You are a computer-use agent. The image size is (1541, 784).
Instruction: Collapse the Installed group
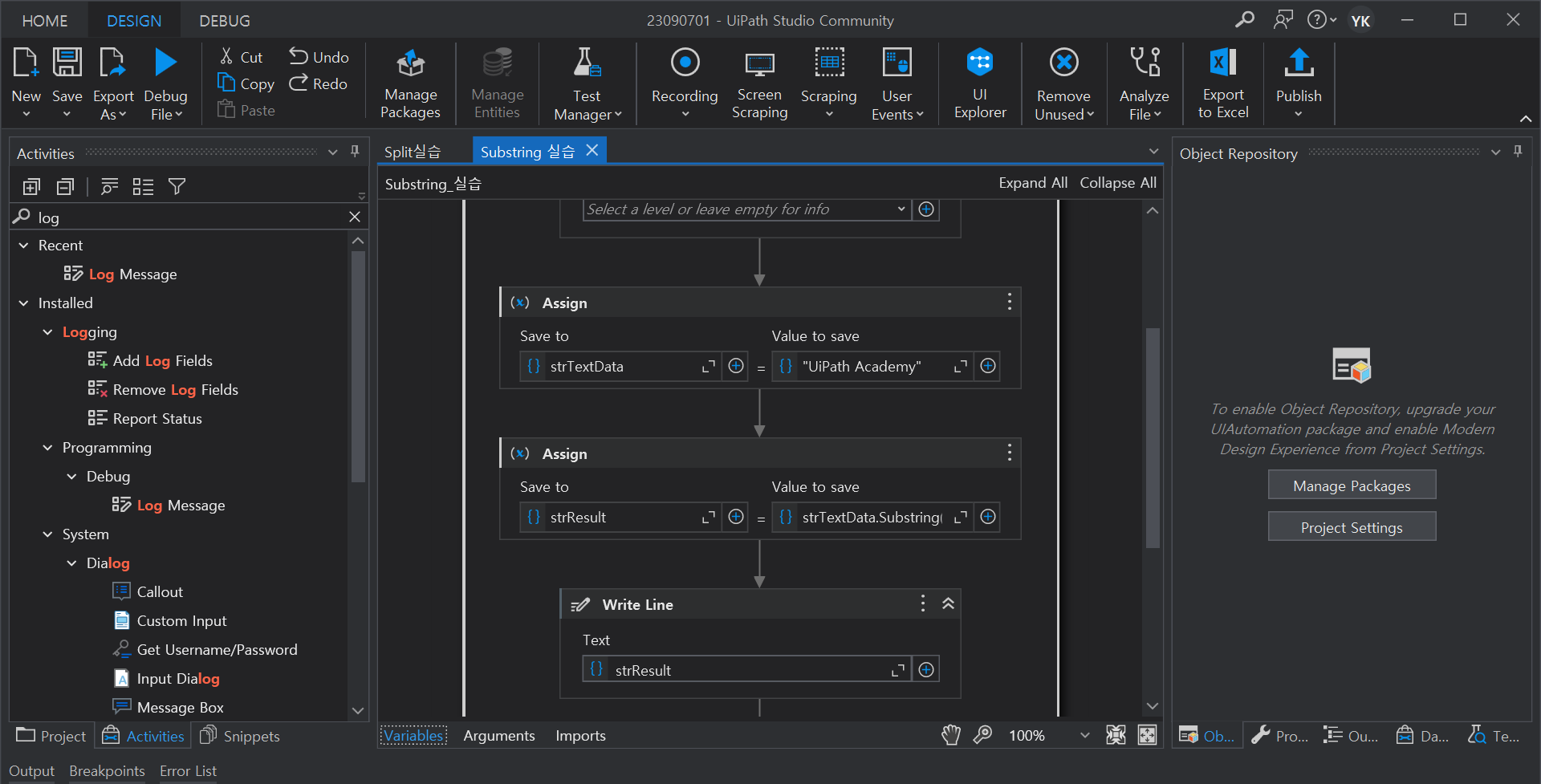pos(23,303)
